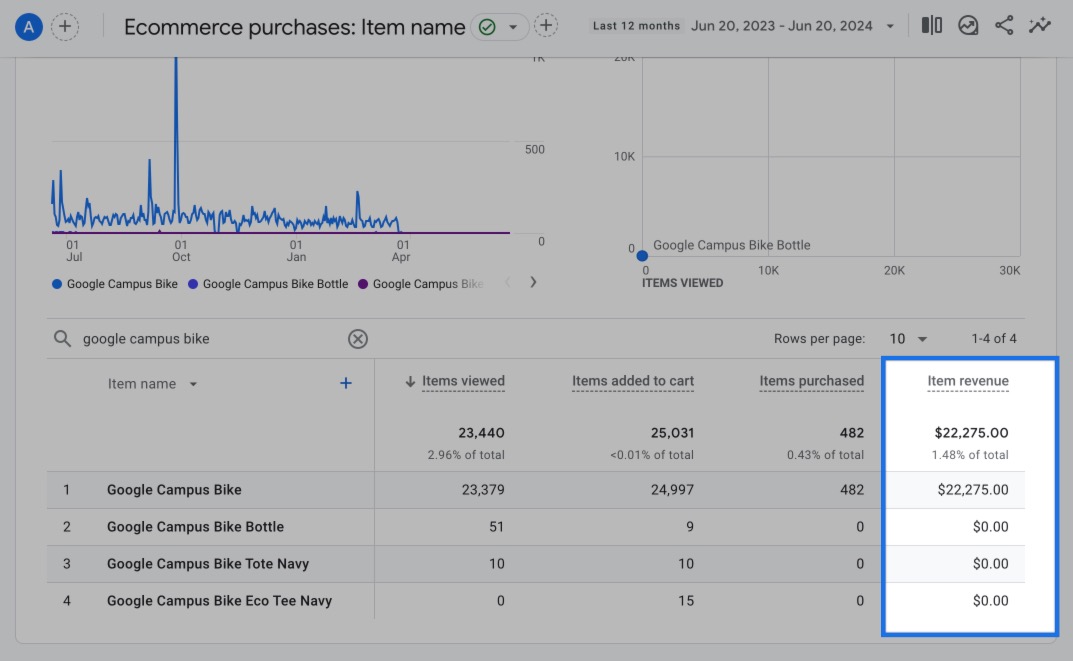Click the 2.96% of total label
The image size is (1073, 661).
pyautogui.click(x=466, y=455)
